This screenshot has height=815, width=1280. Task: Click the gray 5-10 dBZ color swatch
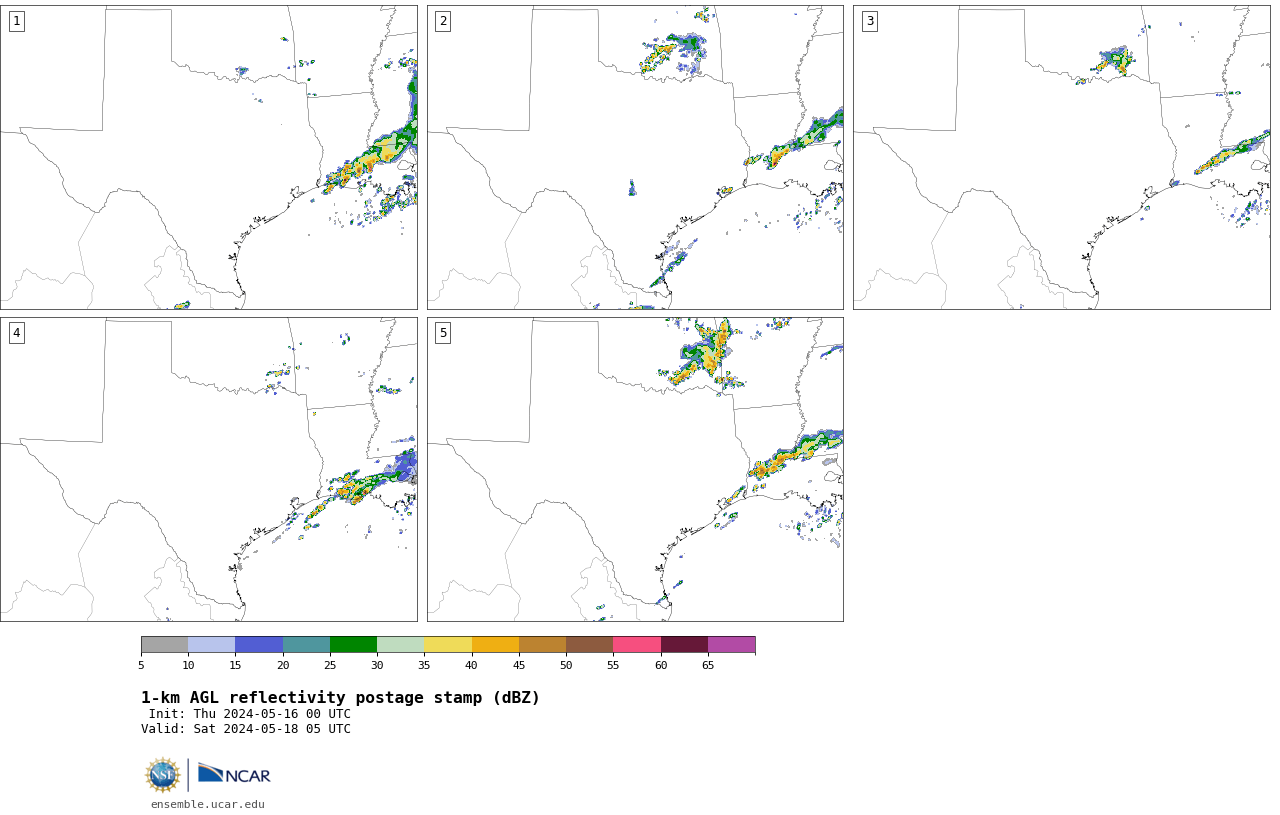(x=164, y=644)
